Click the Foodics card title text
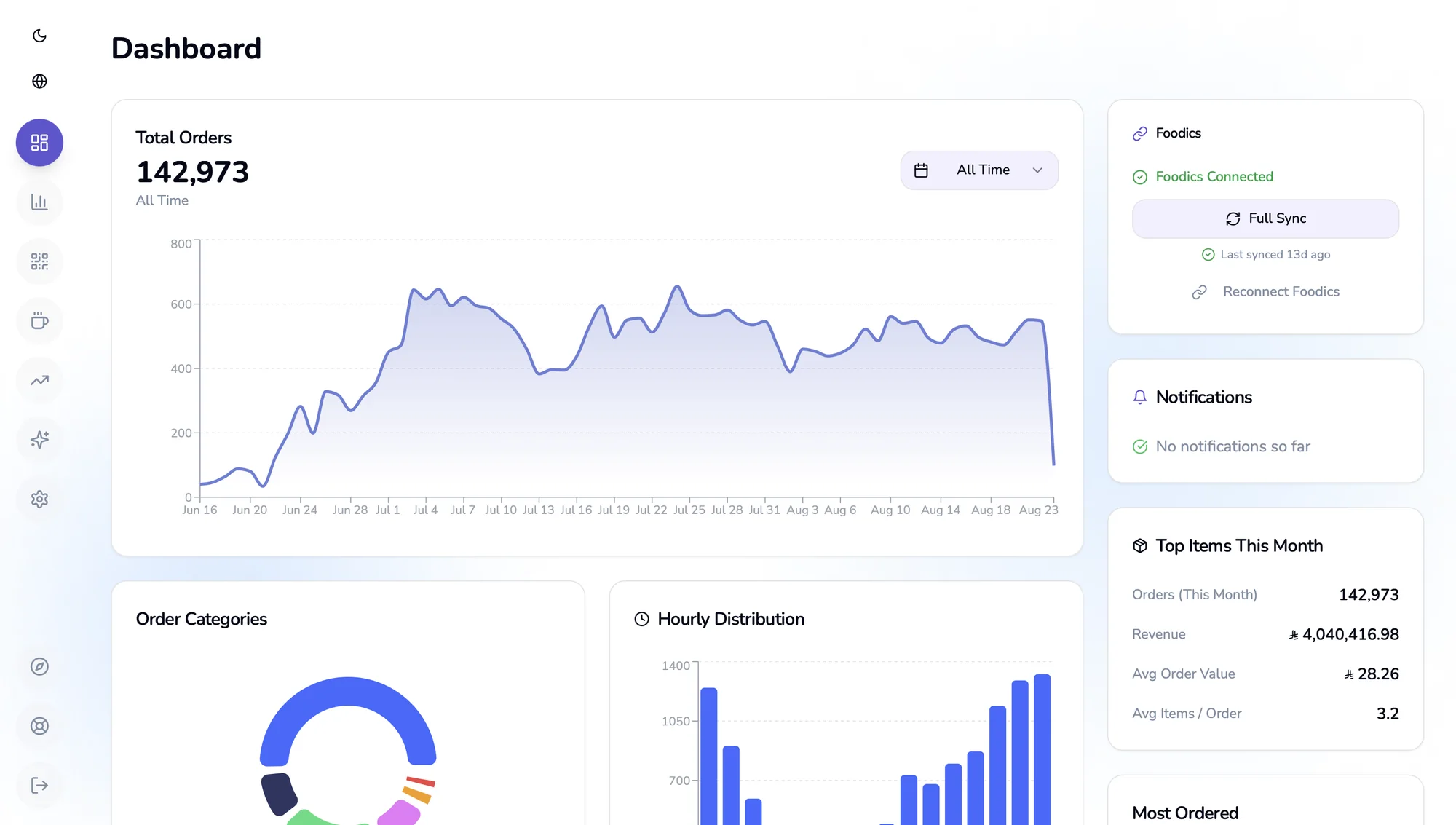 [x=1178, y=133]
